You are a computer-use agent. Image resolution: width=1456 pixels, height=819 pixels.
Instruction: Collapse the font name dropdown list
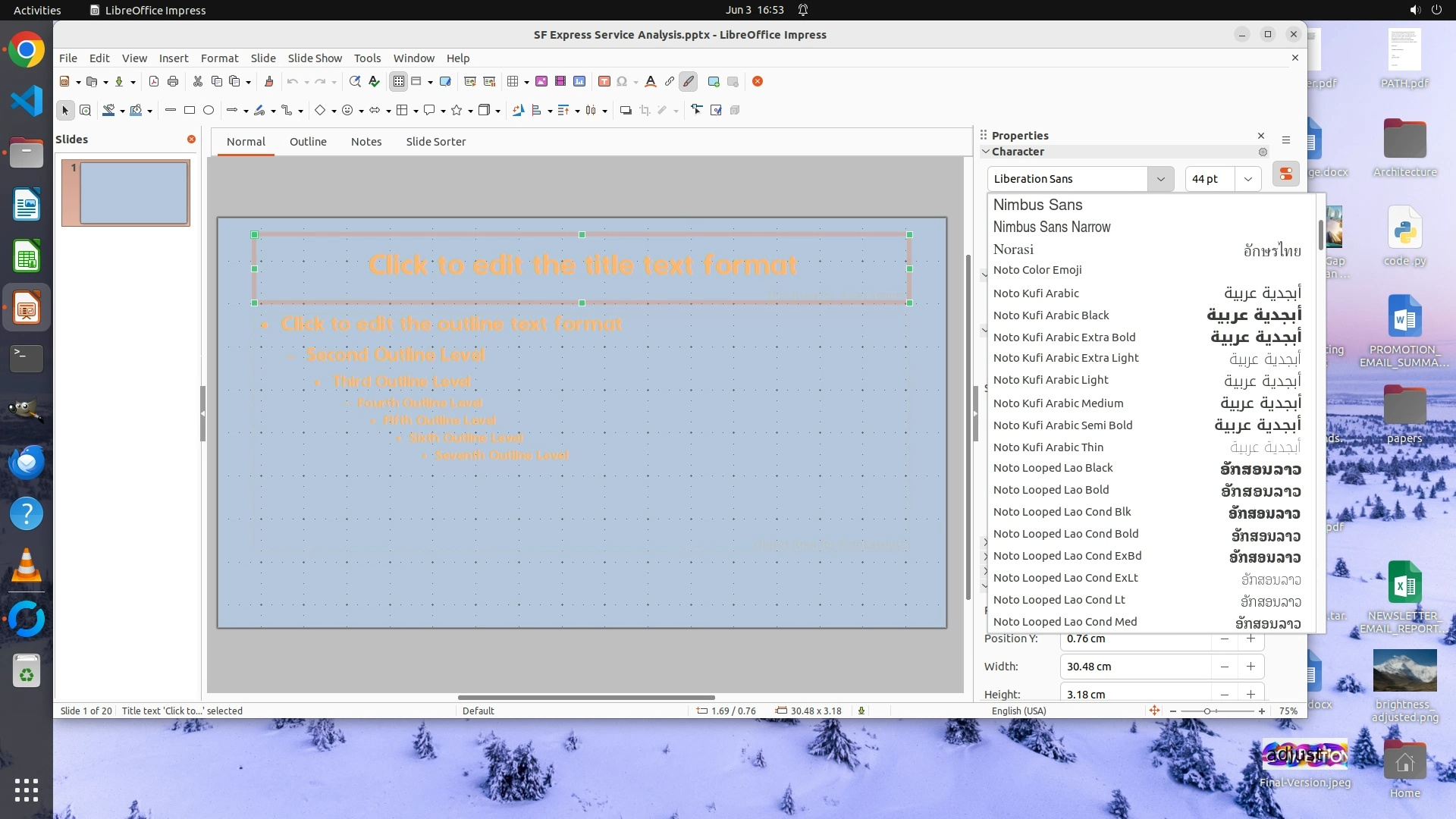pos(1159,179)
